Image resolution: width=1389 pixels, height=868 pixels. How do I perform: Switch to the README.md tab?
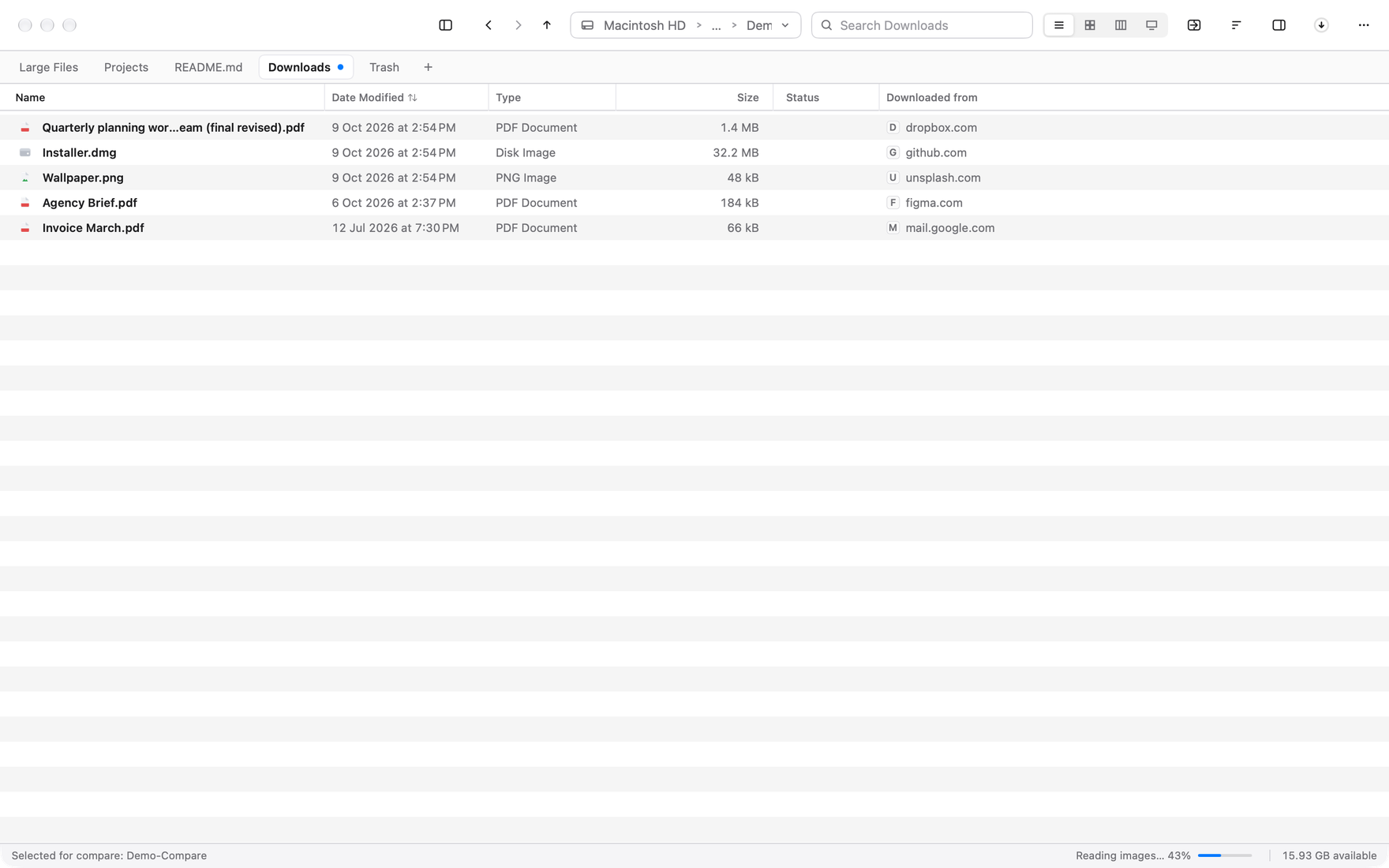[x=208, y=67]
